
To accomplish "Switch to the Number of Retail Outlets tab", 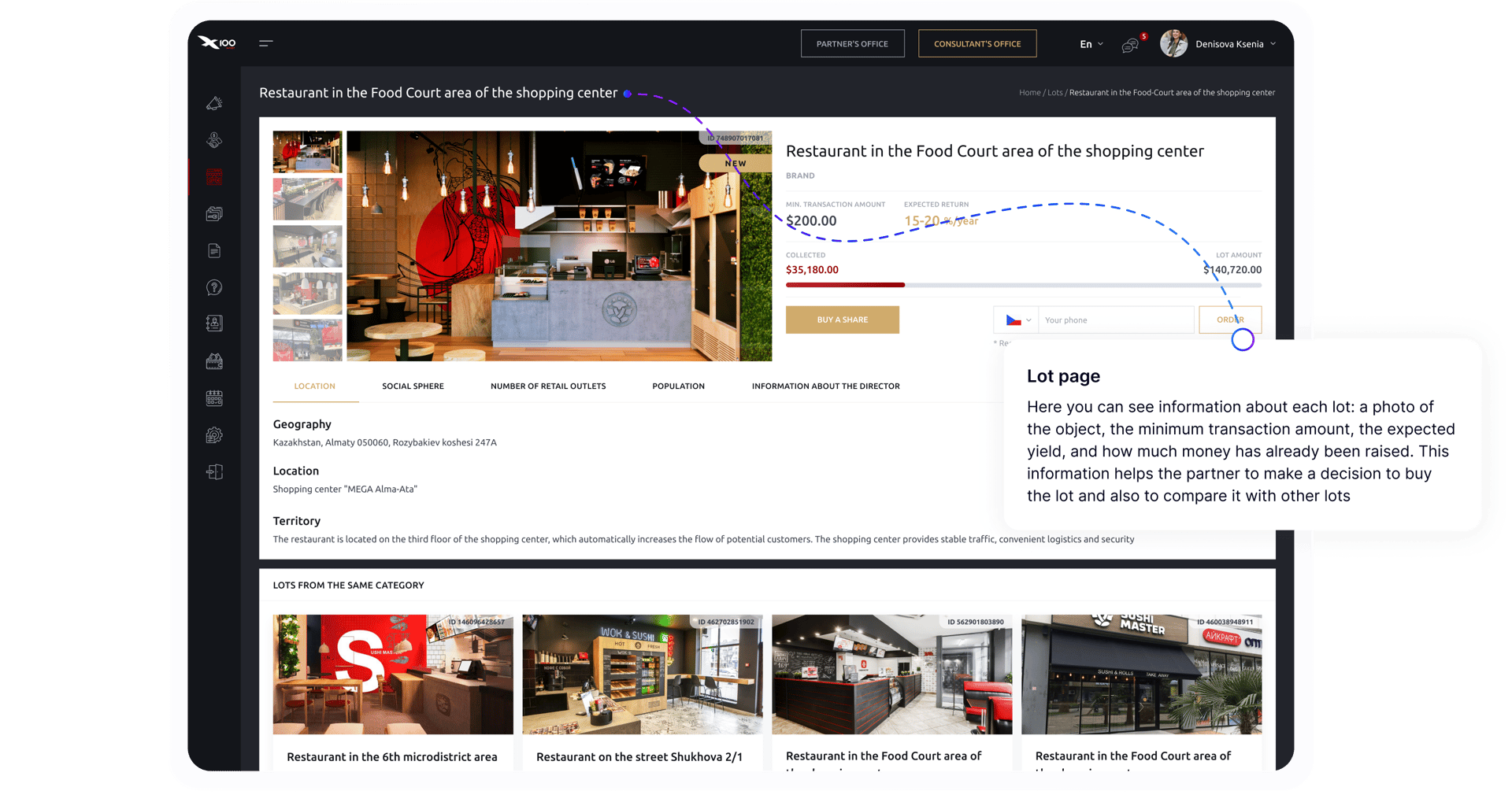I will [x=548, y=386].
